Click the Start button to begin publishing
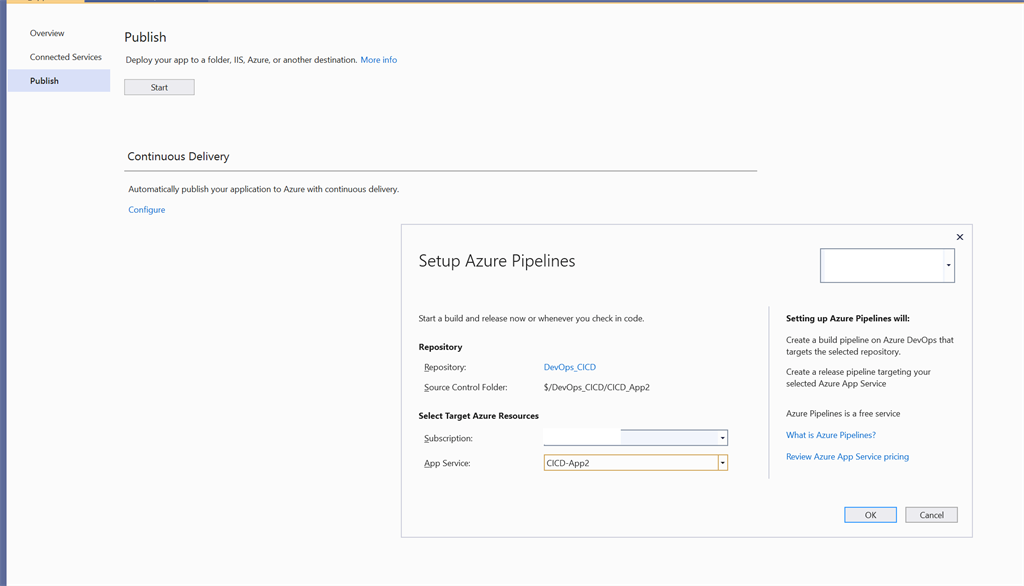This screenshot has height=586, width=1024. click(158, 87)
